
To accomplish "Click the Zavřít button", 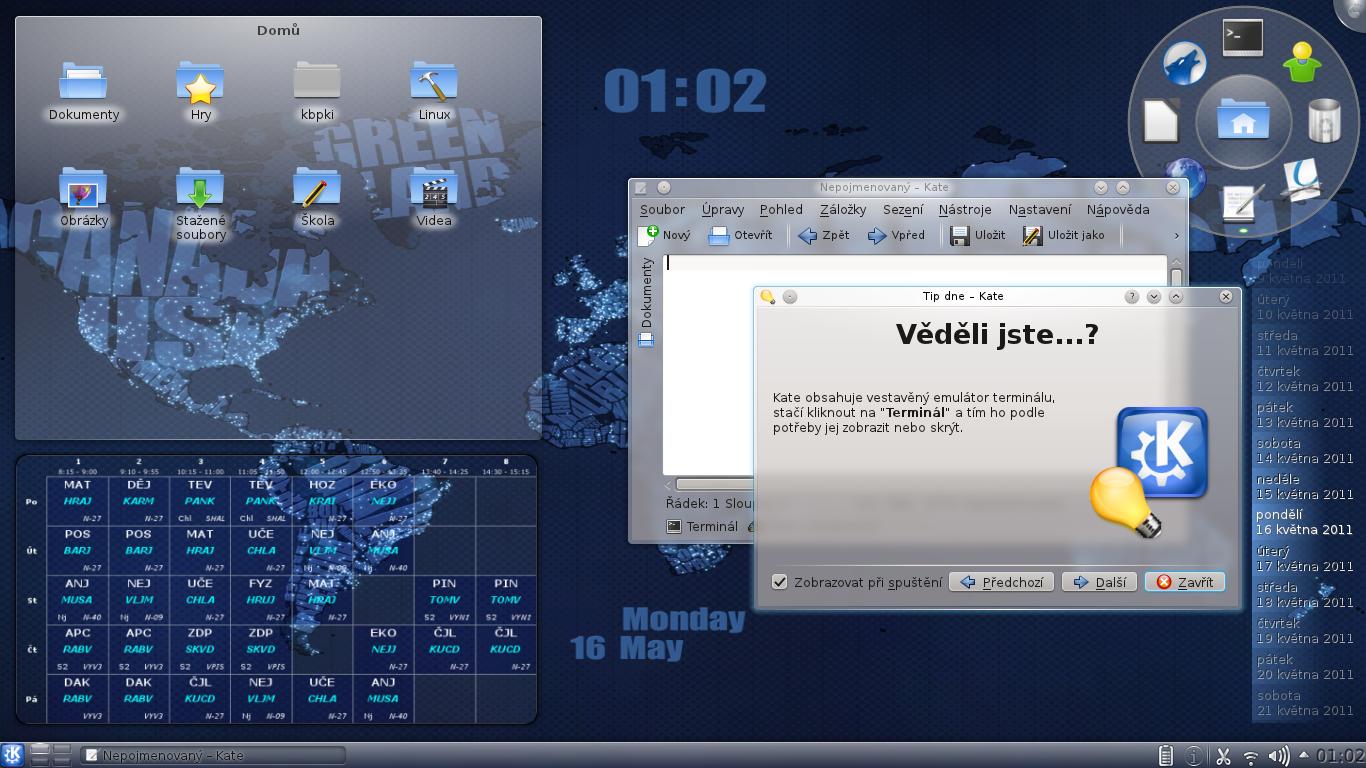I will (x=1184, y=582).
